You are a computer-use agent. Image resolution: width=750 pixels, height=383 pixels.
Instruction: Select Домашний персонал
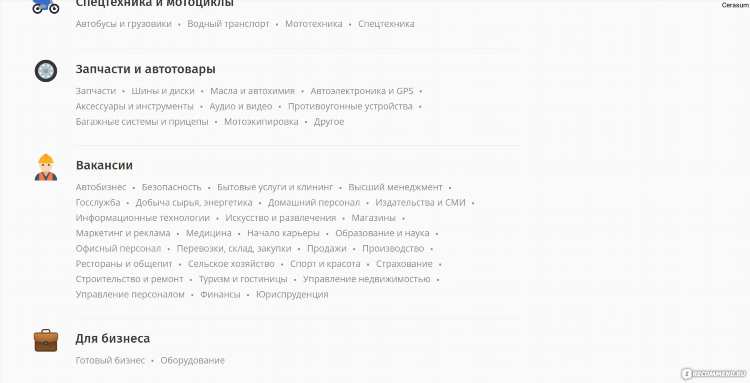[314, 202]
